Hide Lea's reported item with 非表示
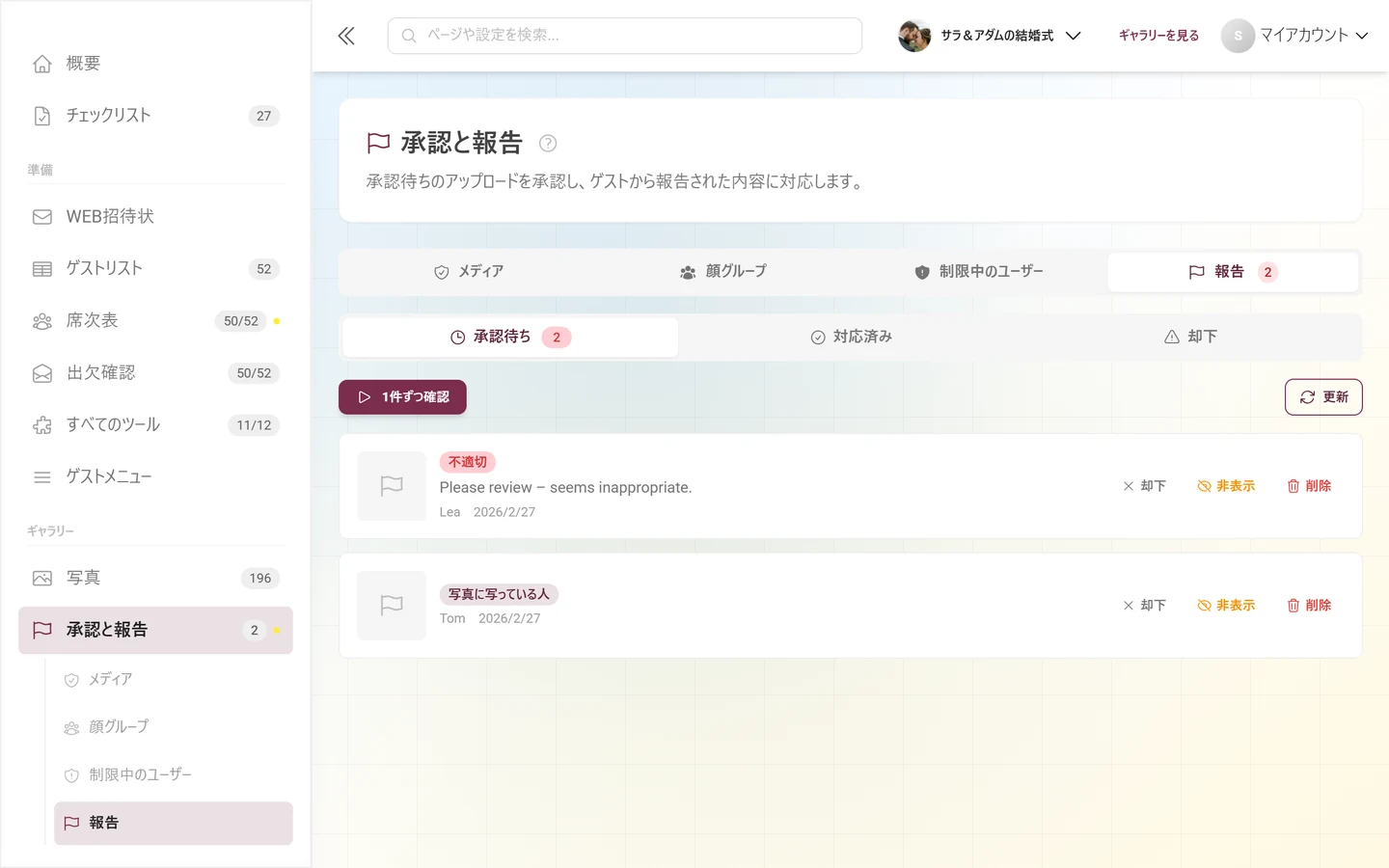 click(1226, 486)
